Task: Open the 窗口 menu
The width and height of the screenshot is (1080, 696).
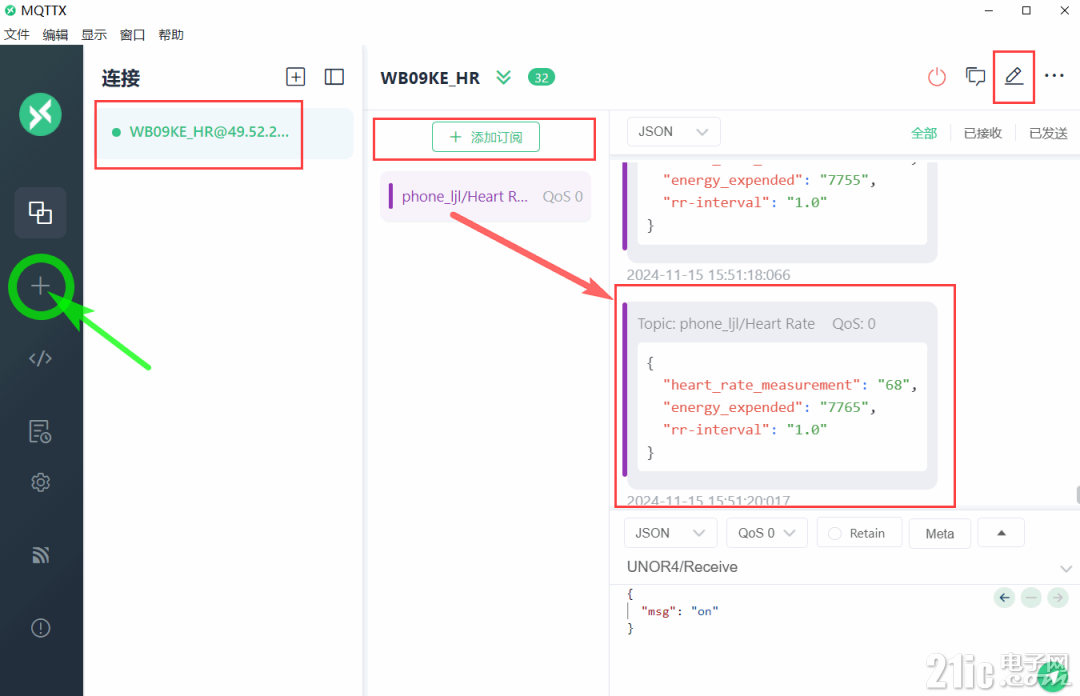Action: (x=132, y=34)
